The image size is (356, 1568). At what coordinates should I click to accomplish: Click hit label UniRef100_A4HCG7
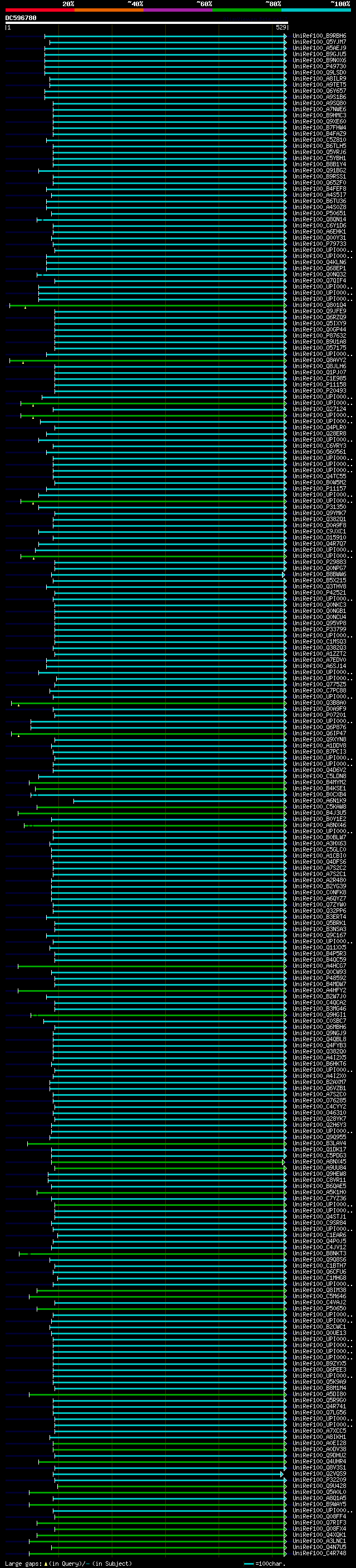tap(319, 967)
